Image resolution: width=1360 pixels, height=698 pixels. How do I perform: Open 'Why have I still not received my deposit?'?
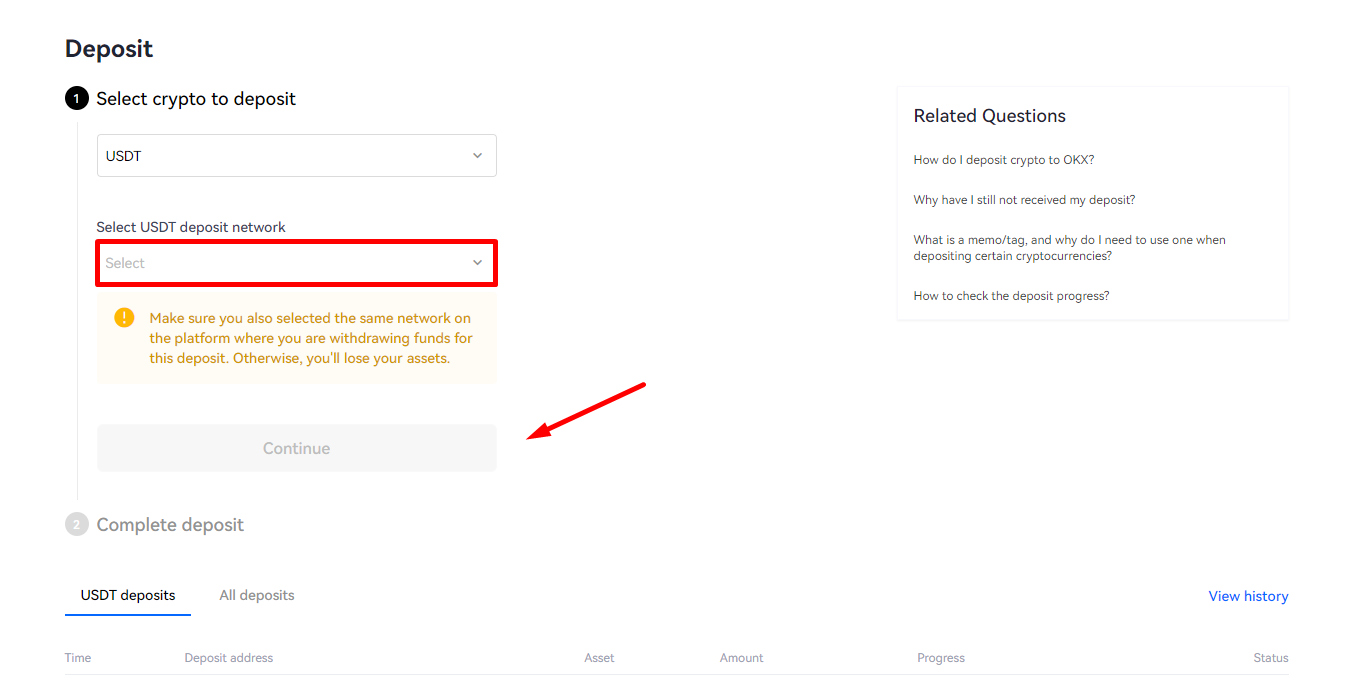pyautogui.click(x=1024, y=200)
